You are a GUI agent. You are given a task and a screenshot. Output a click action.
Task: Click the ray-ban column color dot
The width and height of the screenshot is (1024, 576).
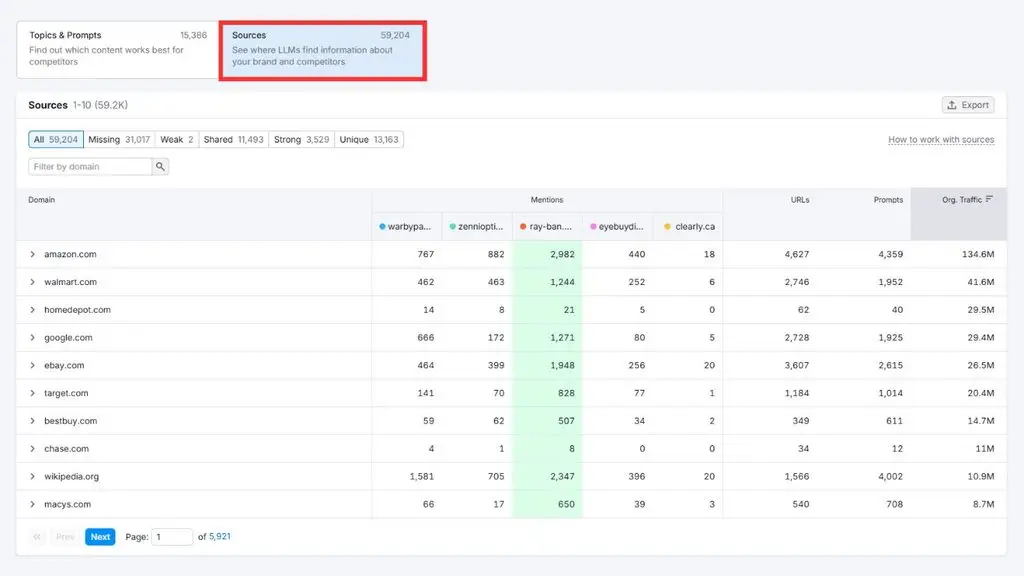523,227
